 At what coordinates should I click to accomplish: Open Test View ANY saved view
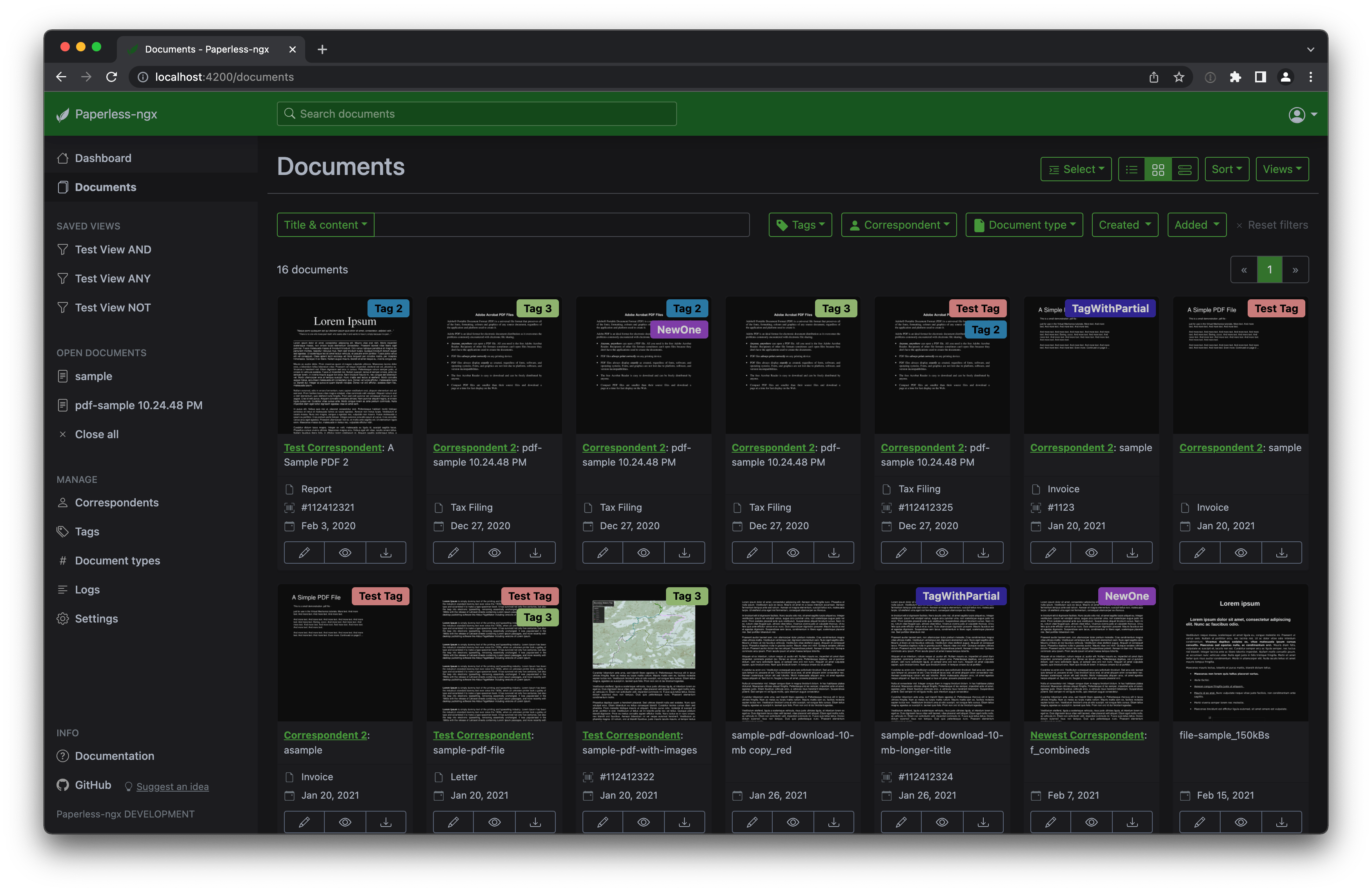[x=113, y=279]
